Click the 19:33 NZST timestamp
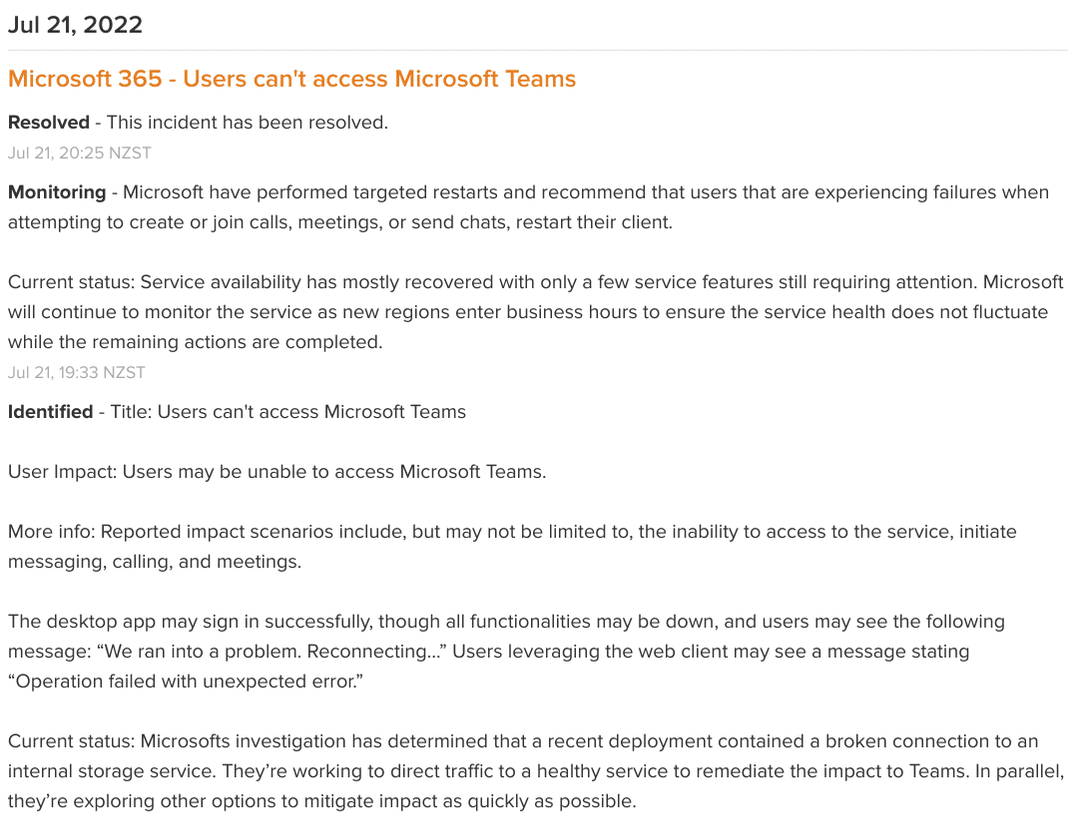Image resolution: width=1080 pixels, height=825 pixels. [76, 372]
